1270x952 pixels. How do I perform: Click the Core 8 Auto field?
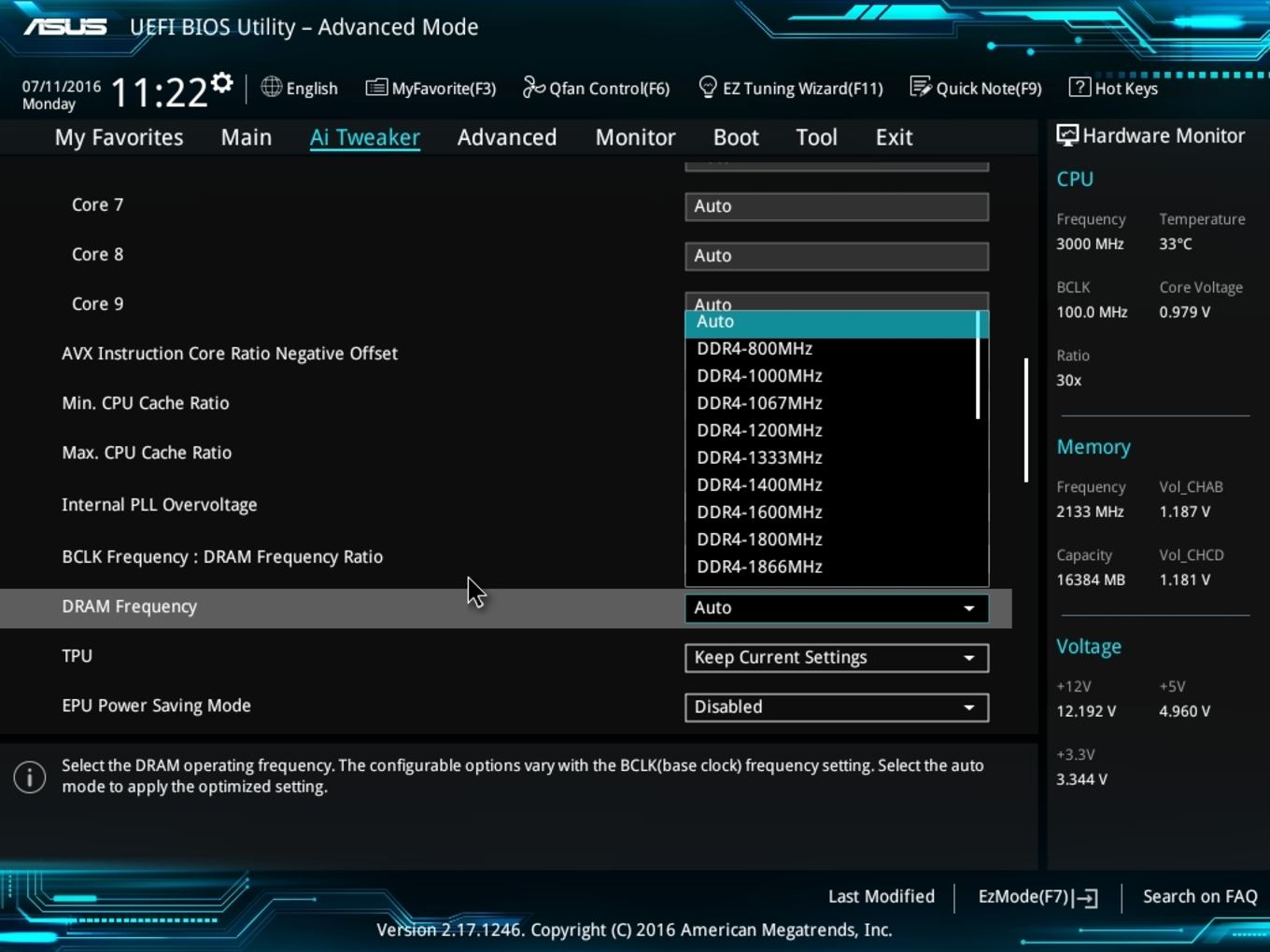[x=837, y=256]
